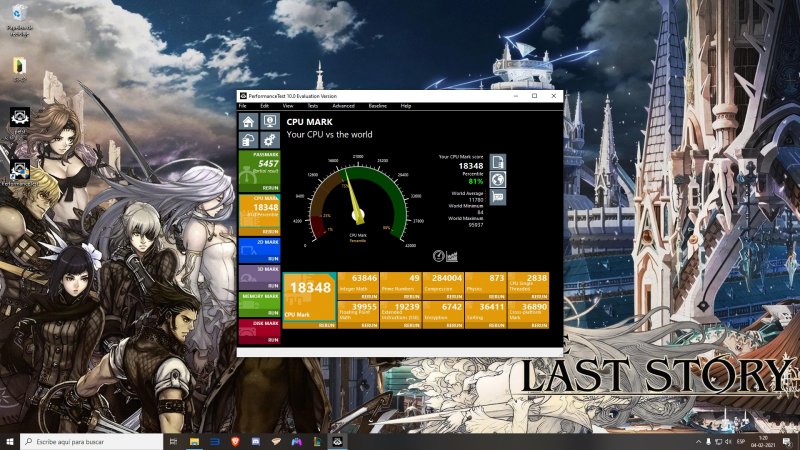Screen dimensions: 800x450
Task: Rerun the Compression test
Action: coord(454,296)
